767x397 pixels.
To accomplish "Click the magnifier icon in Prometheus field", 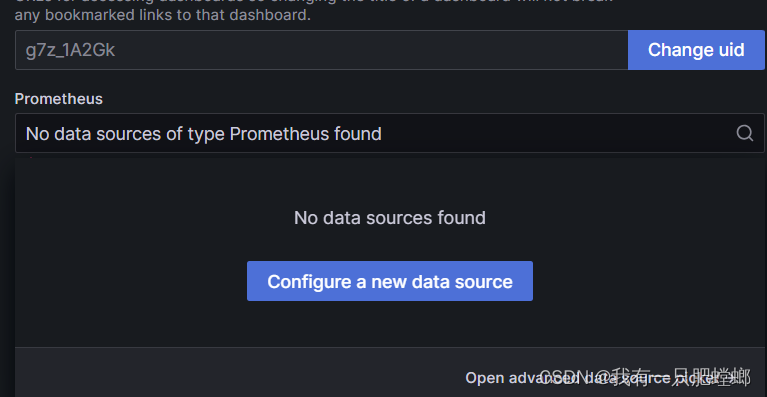I will click(744, 133).
